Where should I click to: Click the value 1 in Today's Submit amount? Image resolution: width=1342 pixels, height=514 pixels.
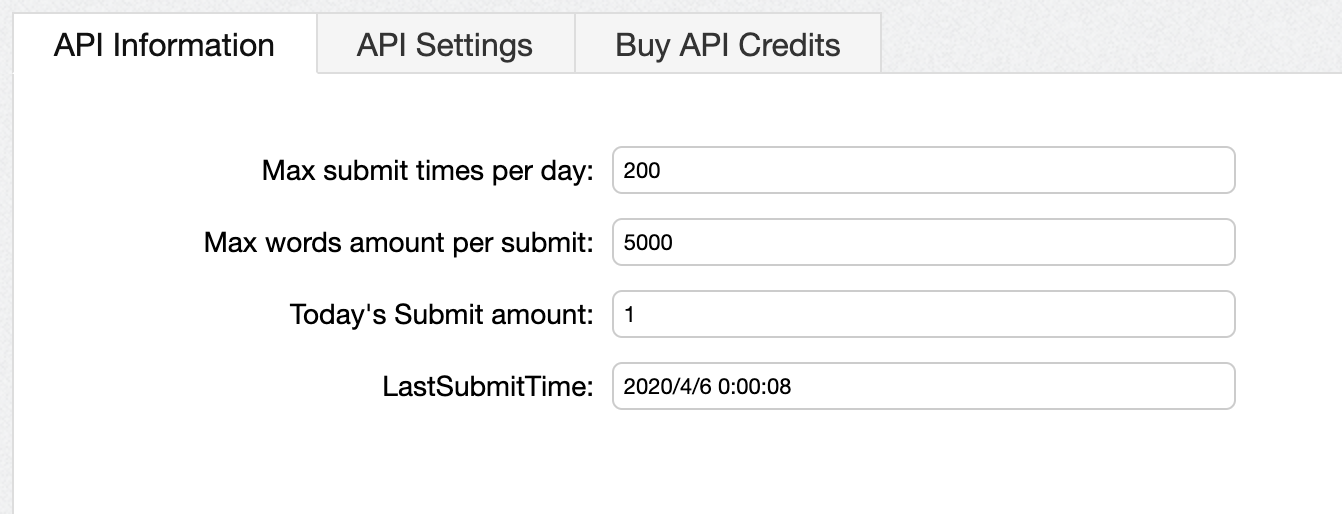(x=629, y=315)
